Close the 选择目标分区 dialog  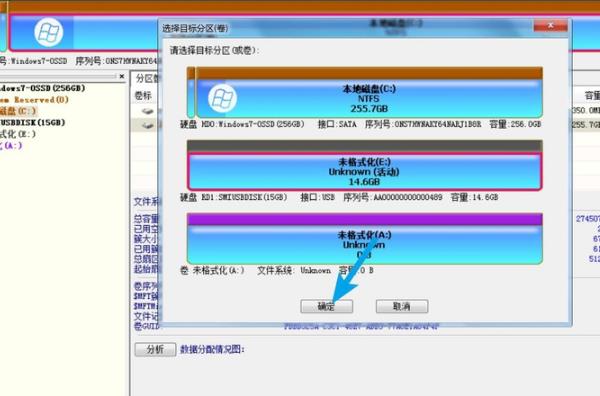point(550,25)
